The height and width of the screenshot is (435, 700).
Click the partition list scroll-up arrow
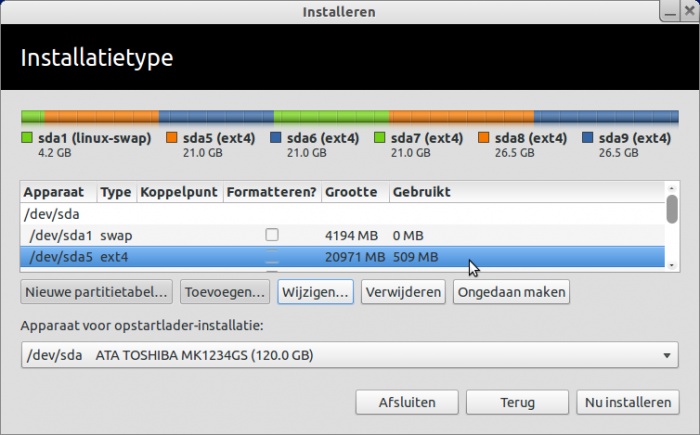(x=672, y=188)
